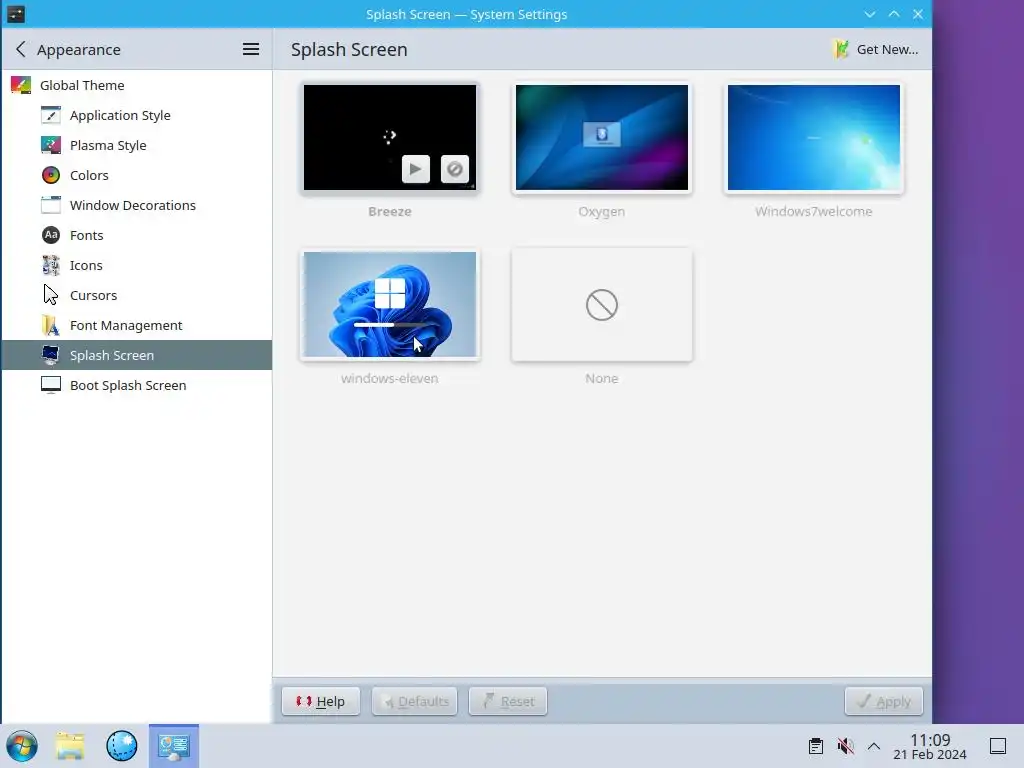This screenshot has width=1024, height=768.
Task: Click Get New... button label
Action: click(x=887, y=50)
